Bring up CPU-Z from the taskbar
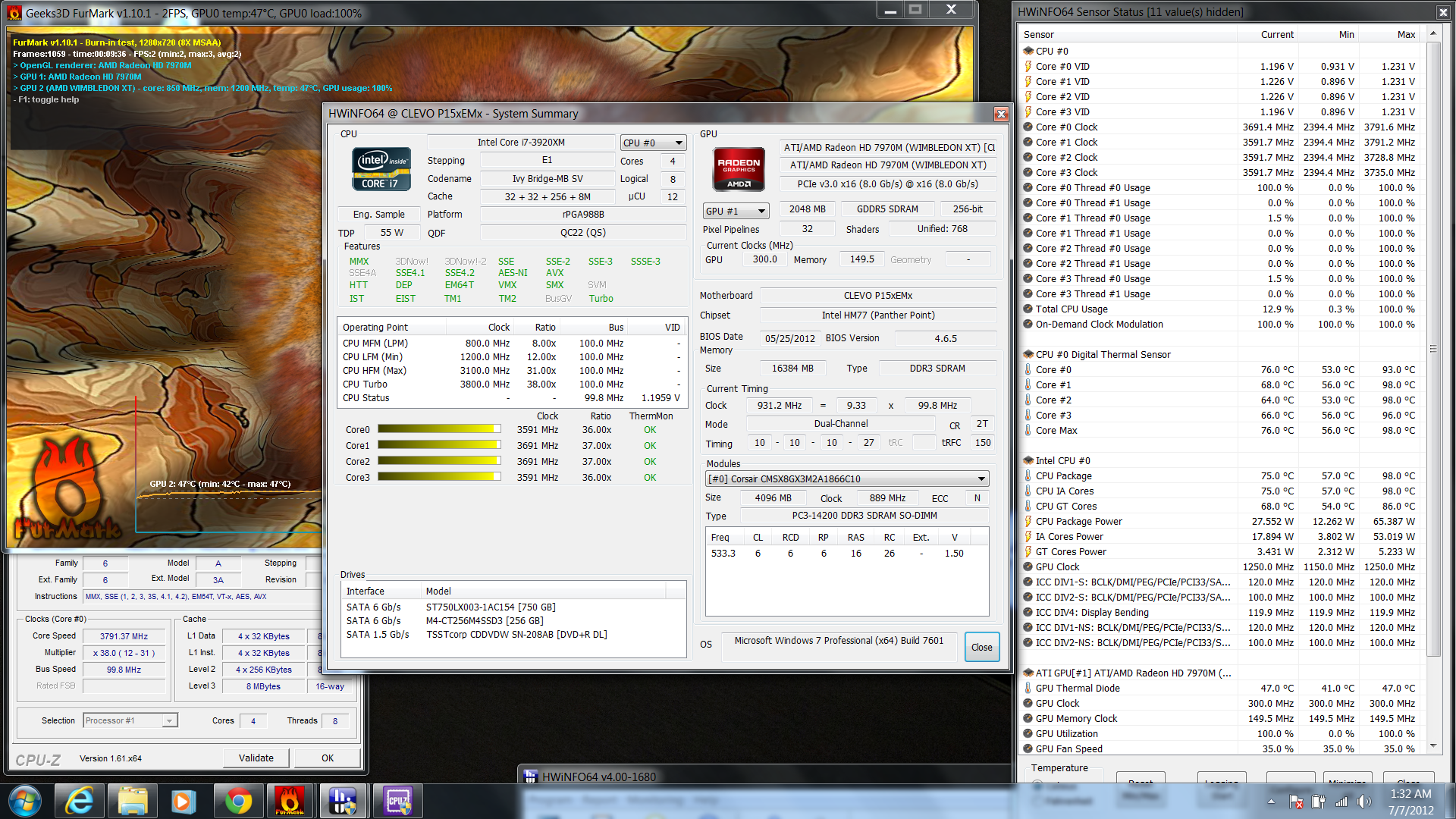The image size is (1456, 819). pos(397,801)
